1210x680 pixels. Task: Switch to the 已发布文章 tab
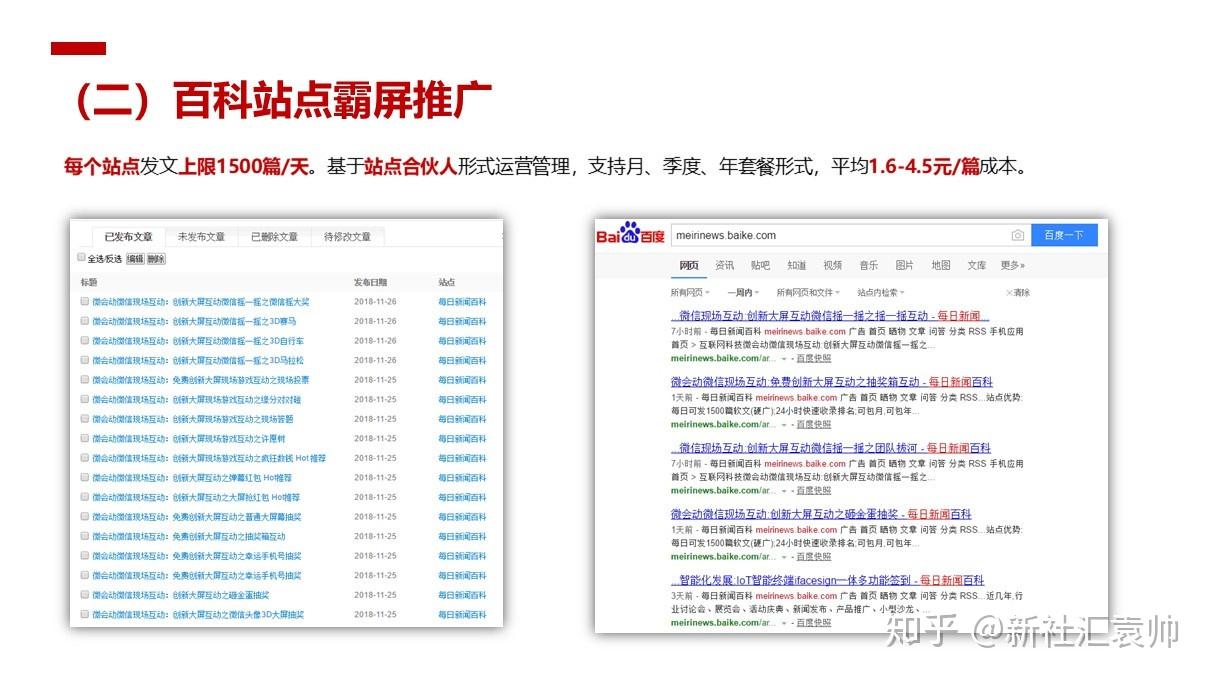(128, 237)
